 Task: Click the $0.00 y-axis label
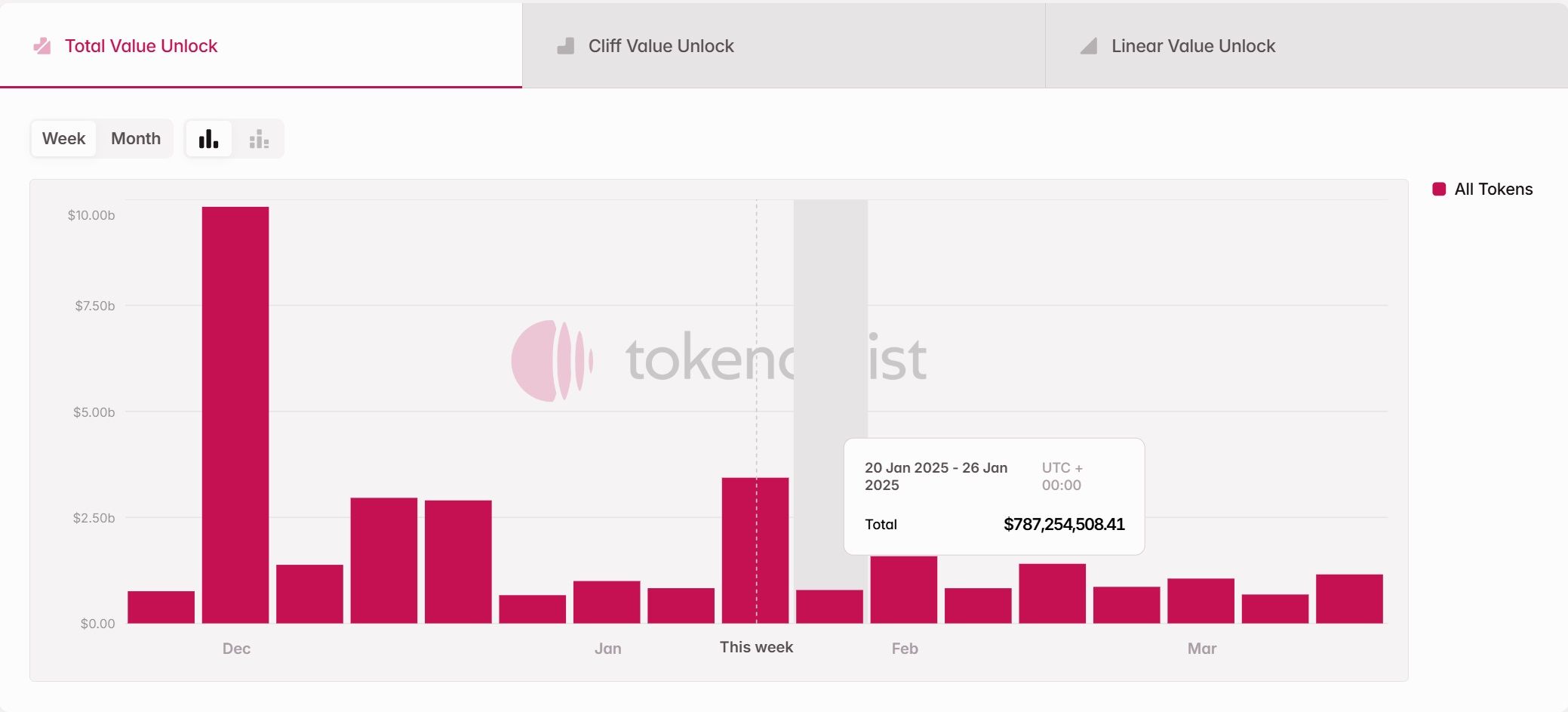[x=98, y=624]
